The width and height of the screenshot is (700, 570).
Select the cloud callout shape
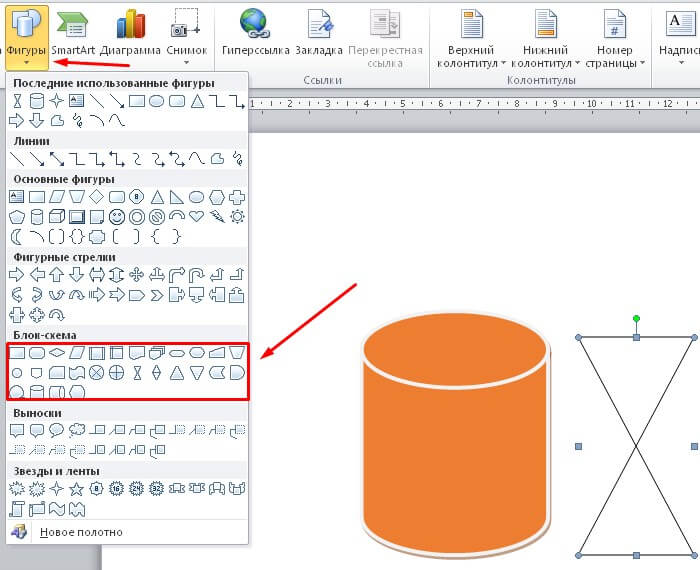pos(77,431)
